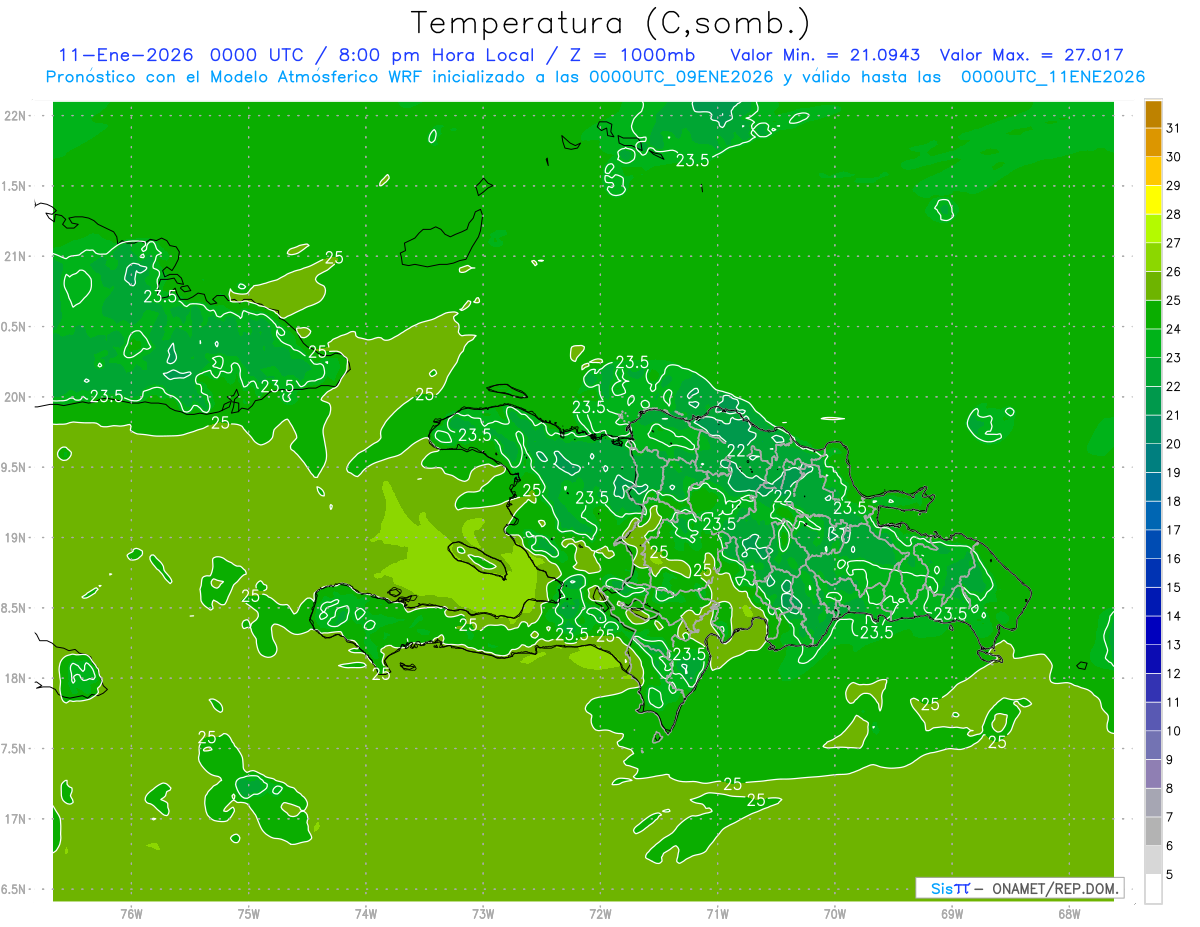
Task: Click the Sisπ – ONAMET/REP.DOM. logo box
Action: (x=1019, y=888)
